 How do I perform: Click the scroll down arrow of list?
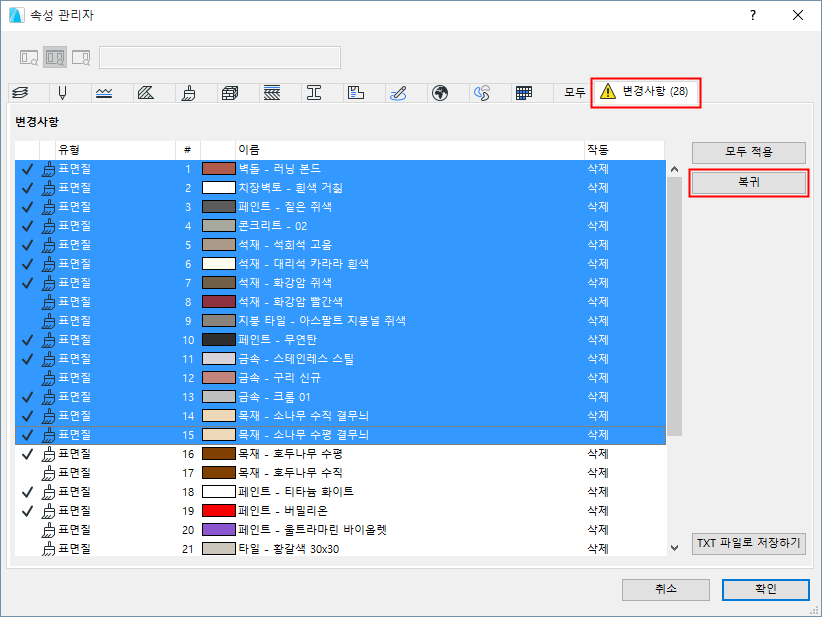(675, 548)
